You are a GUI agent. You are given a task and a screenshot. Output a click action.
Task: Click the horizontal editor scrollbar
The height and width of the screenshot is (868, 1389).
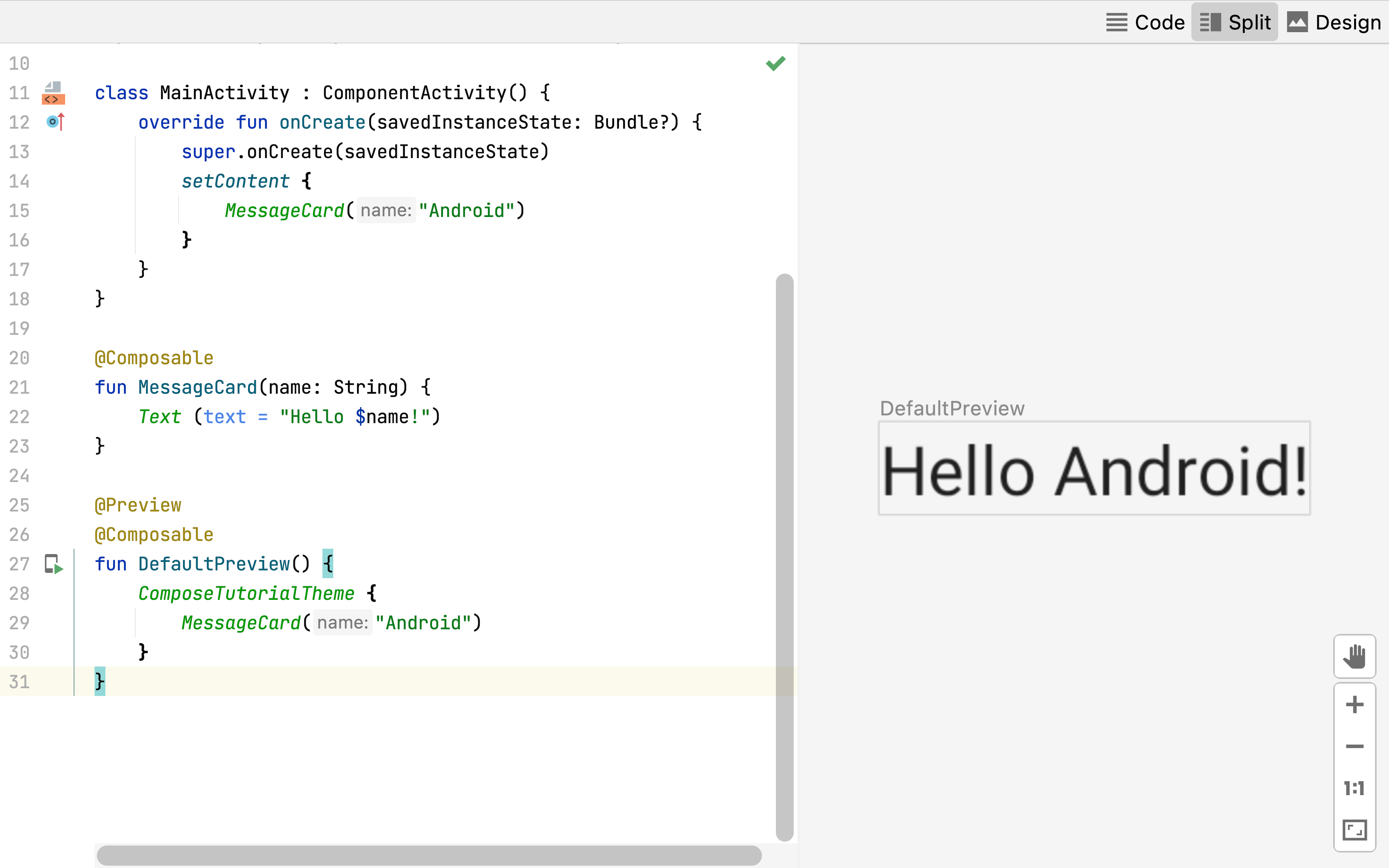coord(429,855)
